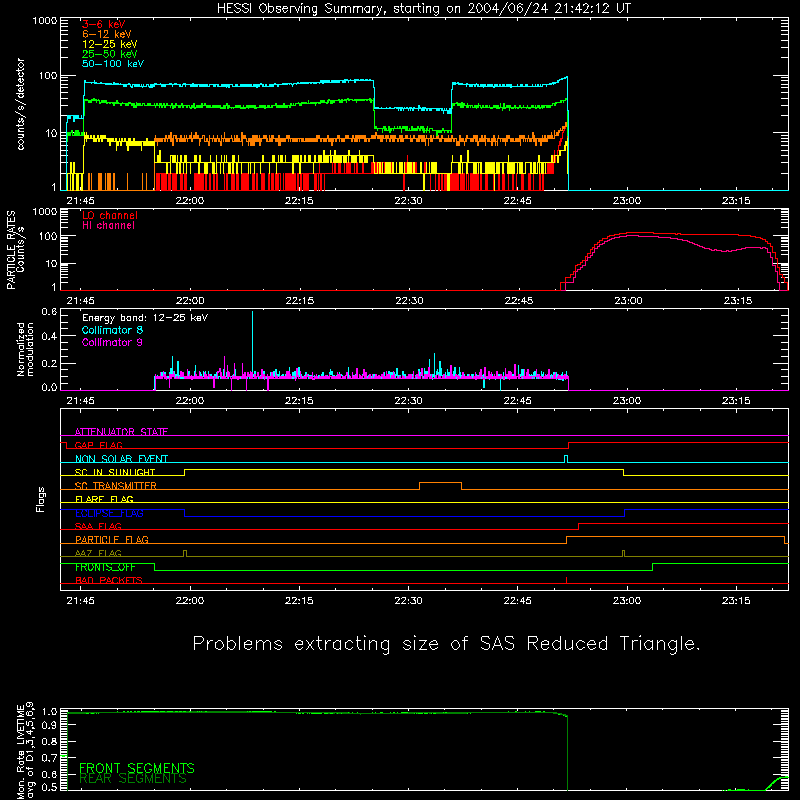This screenshot has width=800, height=800.
Task: Select the 25-50 keV legend label
Action: (110, 54)
